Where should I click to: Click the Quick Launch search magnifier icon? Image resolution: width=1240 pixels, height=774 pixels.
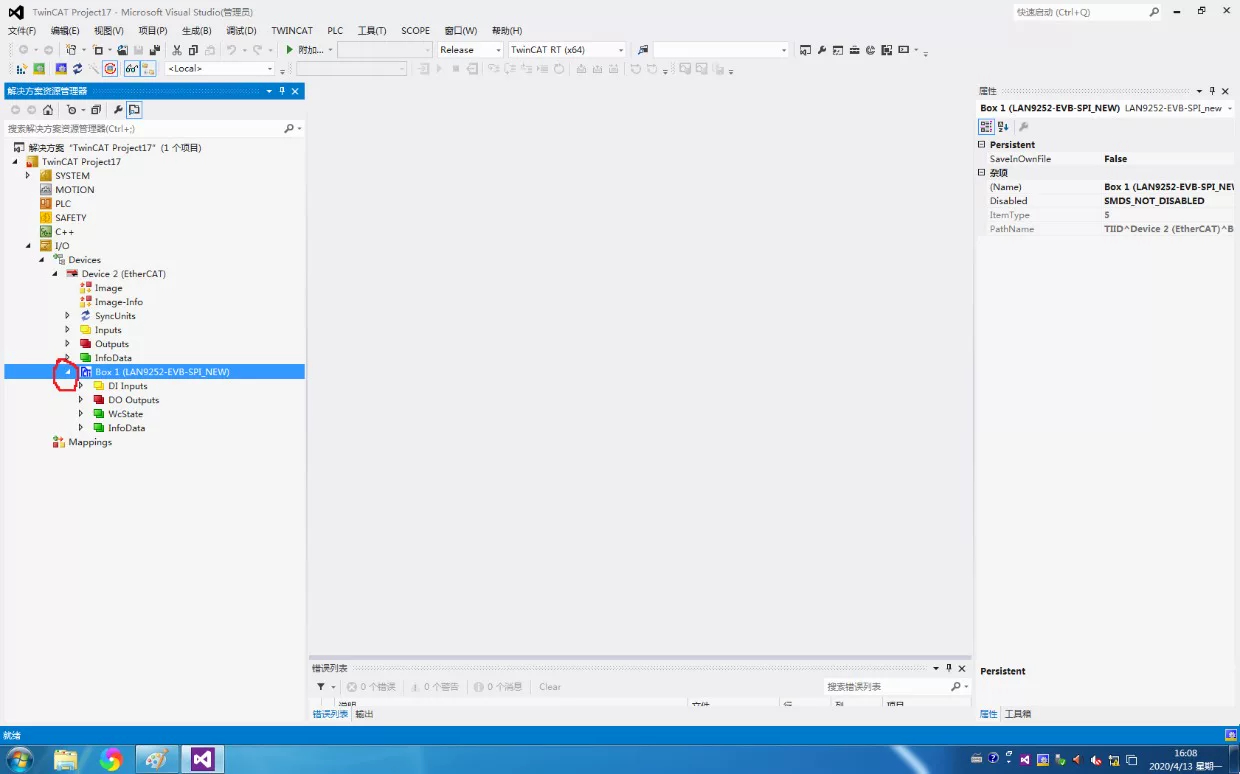tap(1154, 12)
